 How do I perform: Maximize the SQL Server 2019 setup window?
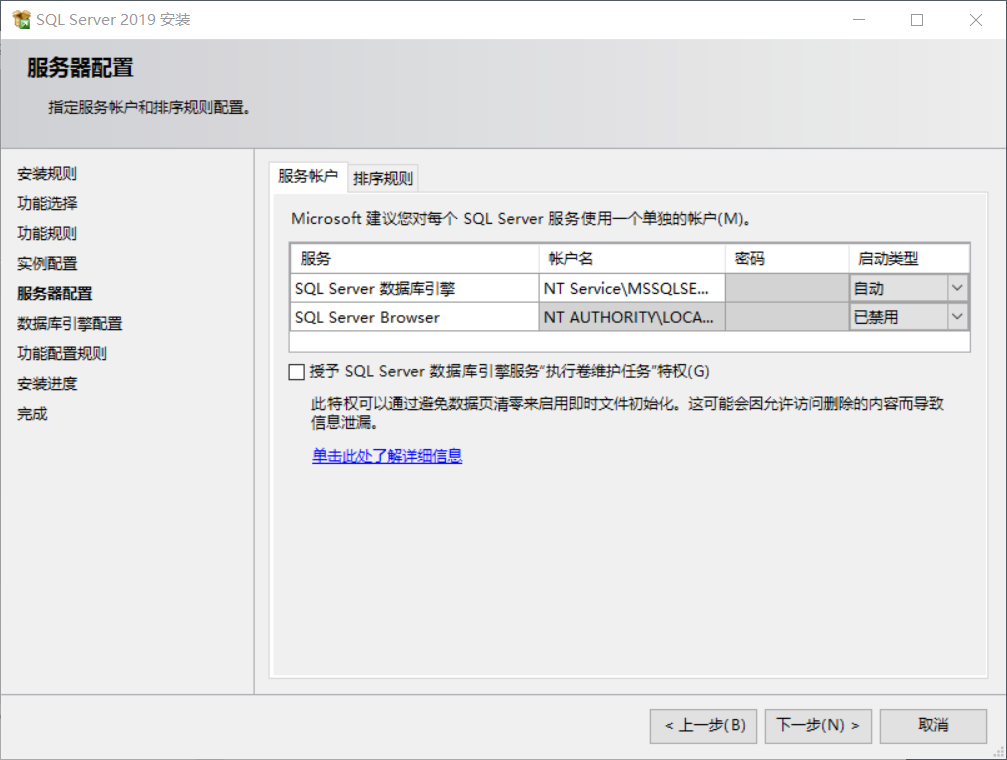pyautogui.click(x=917, y=20)
